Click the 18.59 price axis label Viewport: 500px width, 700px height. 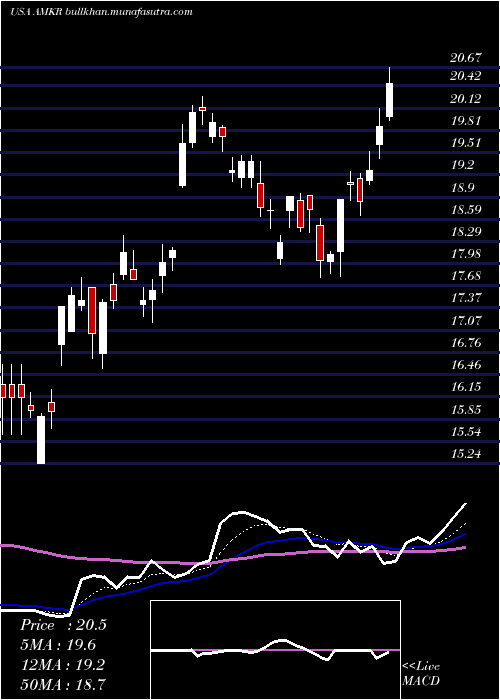(x=466, y=209)
